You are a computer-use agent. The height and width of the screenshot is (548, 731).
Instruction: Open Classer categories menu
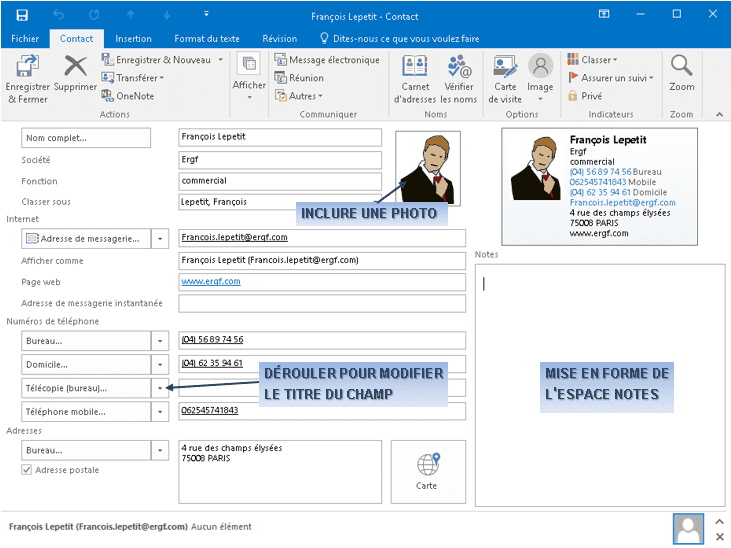(592, 60)
